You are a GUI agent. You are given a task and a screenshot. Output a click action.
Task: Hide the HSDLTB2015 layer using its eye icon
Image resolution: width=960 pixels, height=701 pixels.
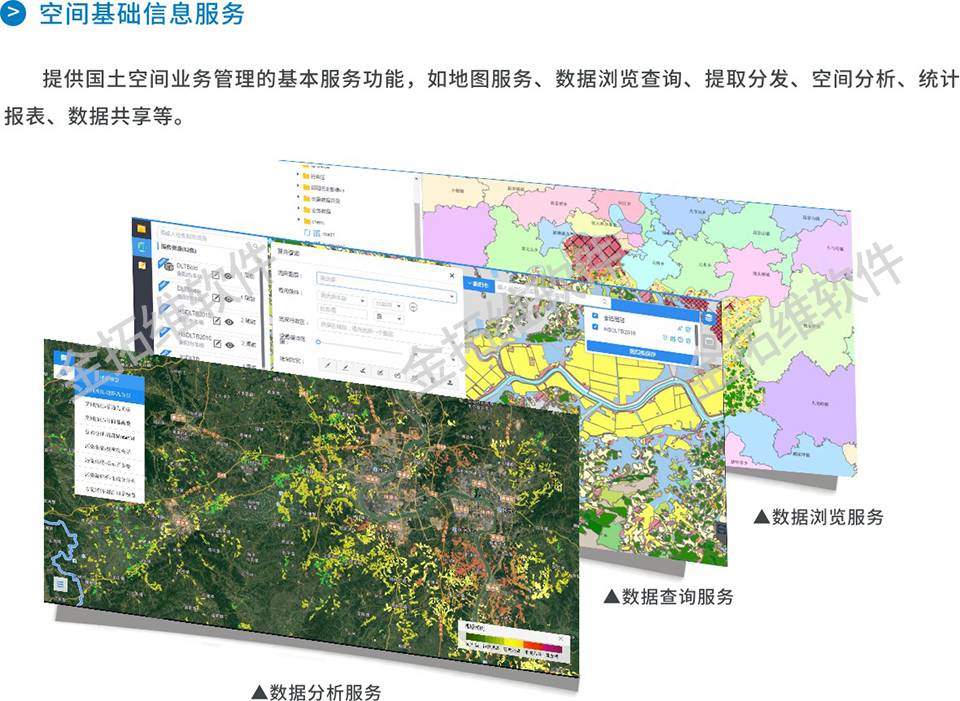tap(229, 322)
